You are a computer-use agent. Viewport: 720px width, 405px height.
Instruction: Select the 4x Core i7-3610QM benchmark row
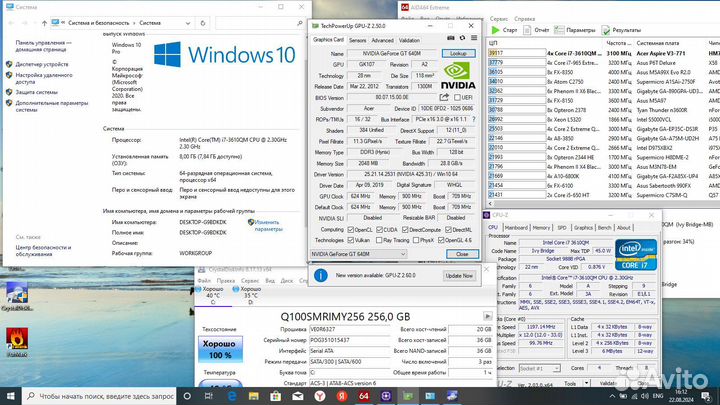[603, 53]
